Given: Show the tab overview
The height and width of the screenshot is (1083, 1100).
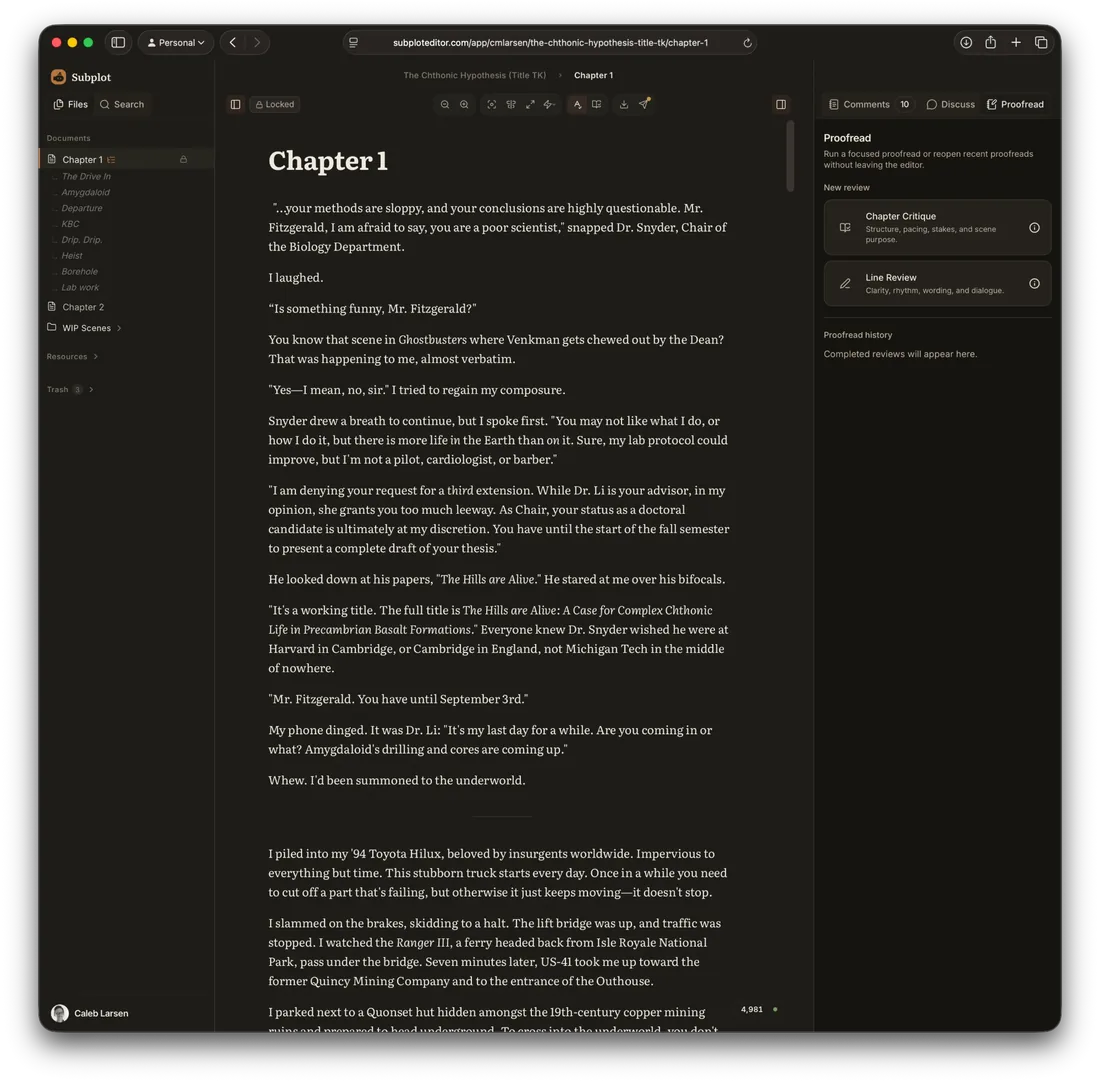Looking at the screenshot, I should tap(1041, 43).
